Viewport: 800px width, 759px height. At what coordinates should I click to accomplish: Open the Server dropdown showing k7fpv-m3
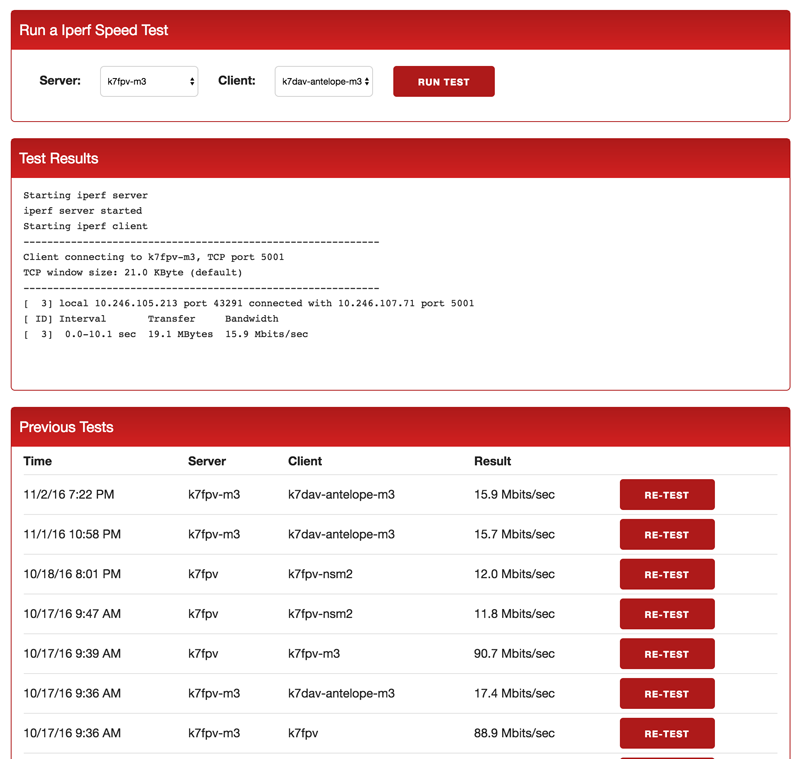point(149,81)
